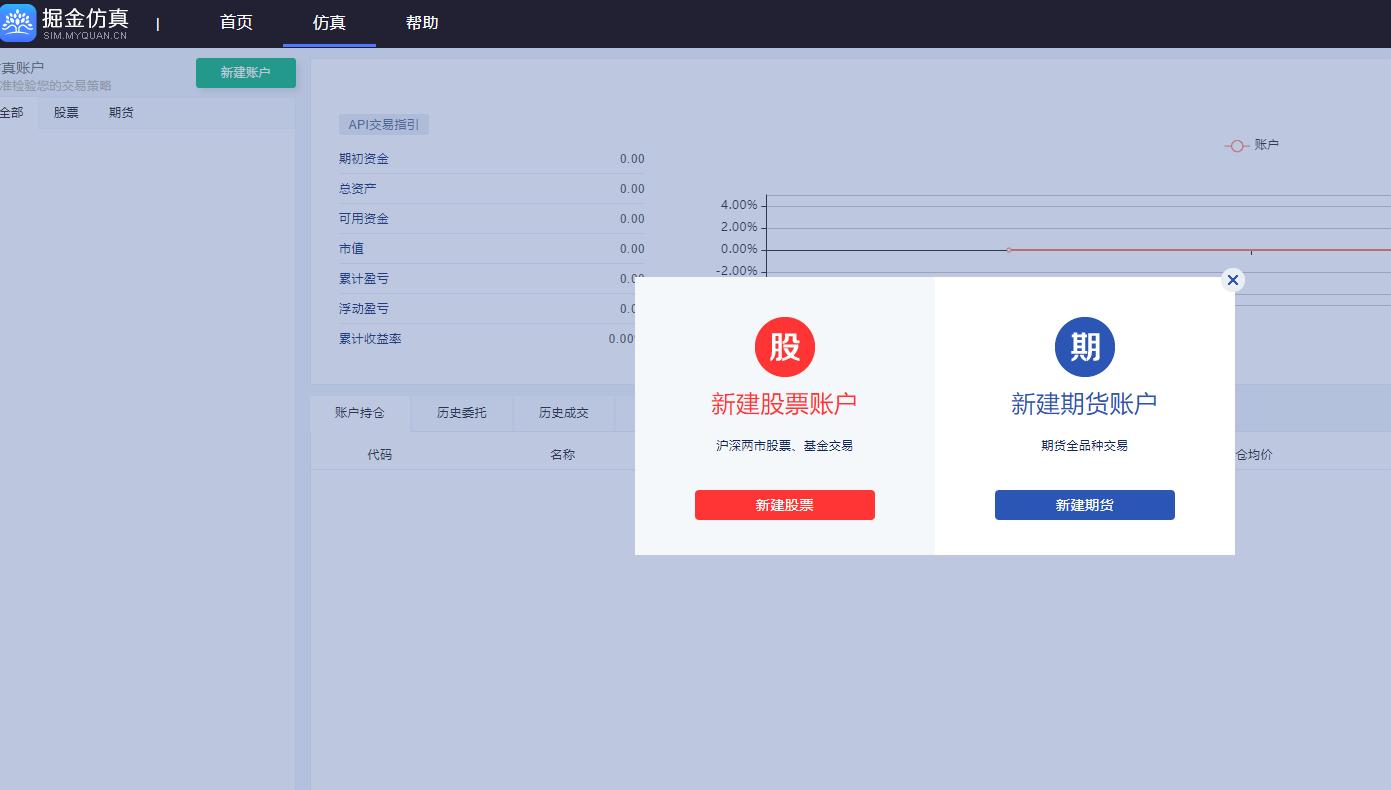This screenshot has height=790, width=1391.
Task: Dismiss the account dialog with the × button
Action: click(1233, 280)
